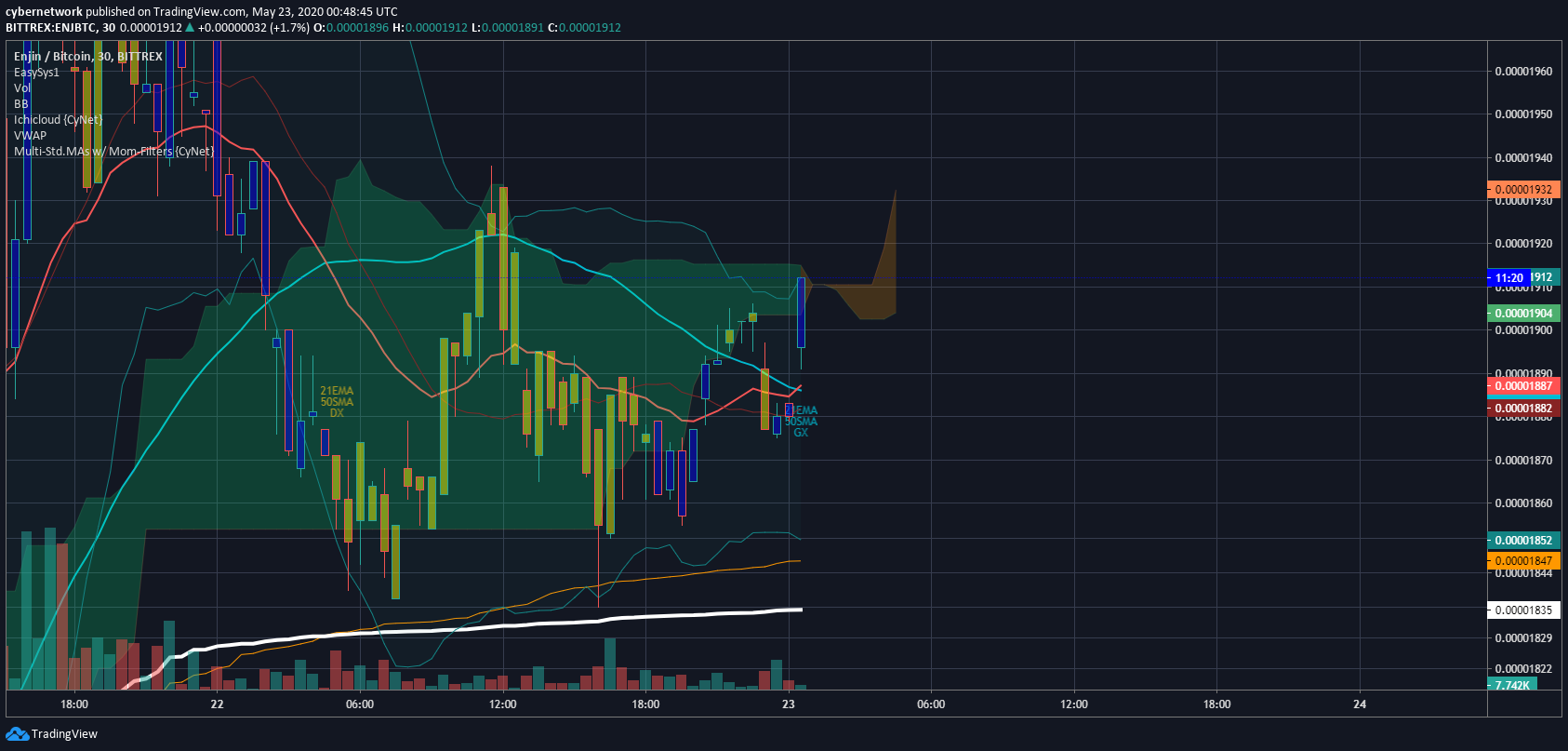Viewport: 1568px width, 751px height.
Task: Click the 0.00001900 price axis value
Action: click(1523, 330)
